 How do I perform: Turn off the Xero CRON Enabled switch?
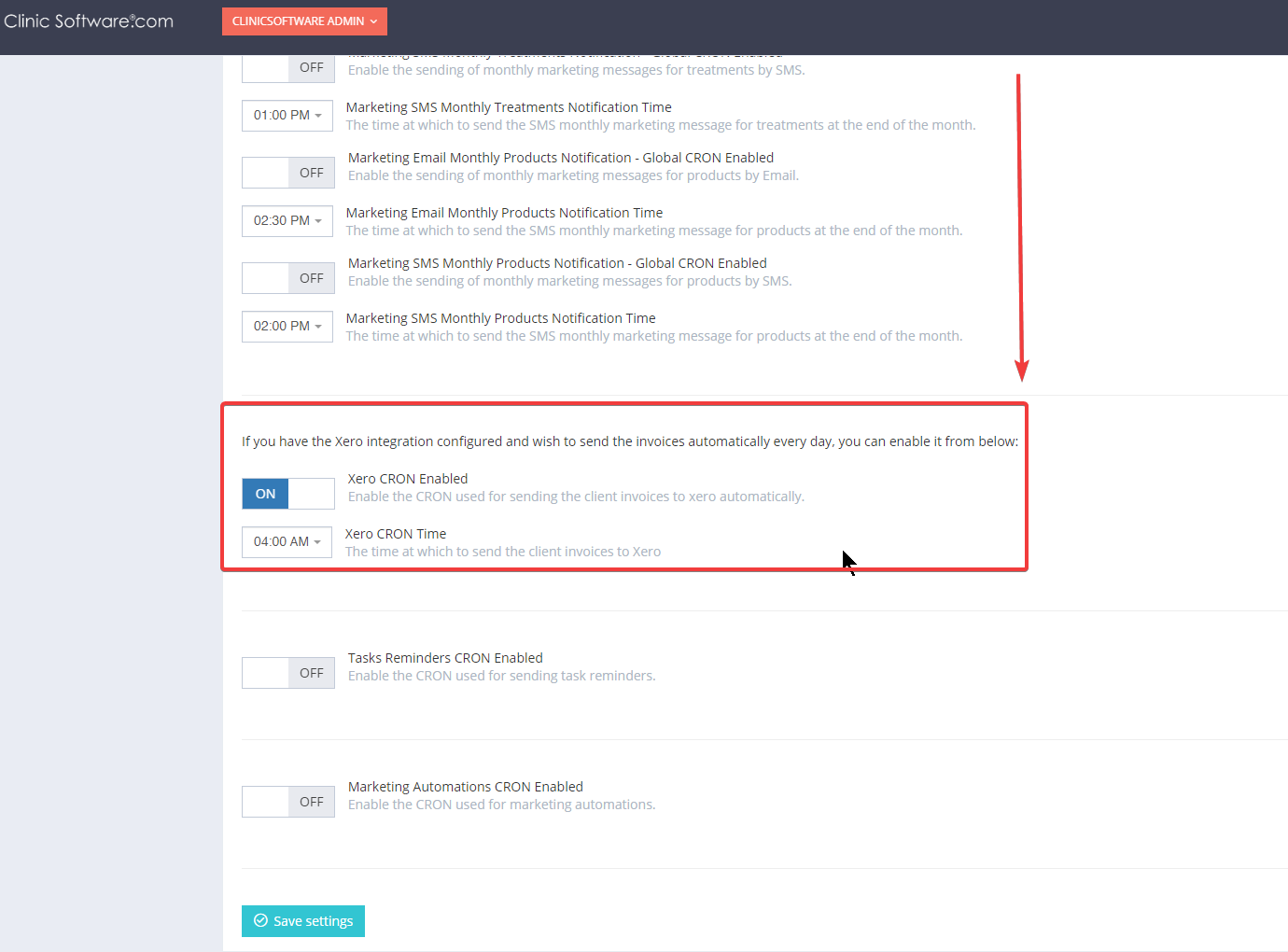pos(288,494)
